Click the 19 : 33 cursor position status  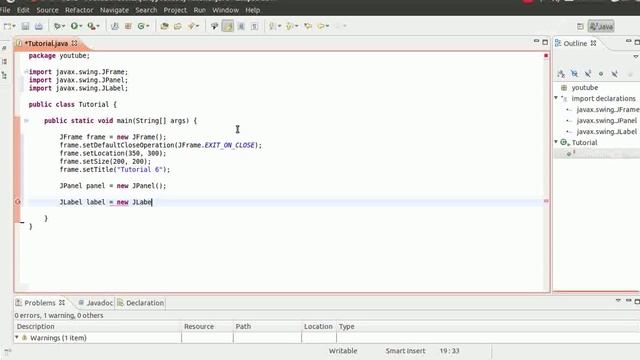449,351
